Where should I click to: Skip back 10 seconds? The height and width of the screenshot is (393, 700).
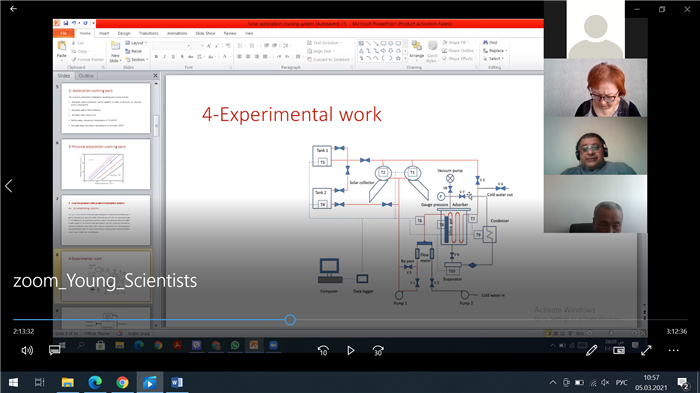pos(323,351)
